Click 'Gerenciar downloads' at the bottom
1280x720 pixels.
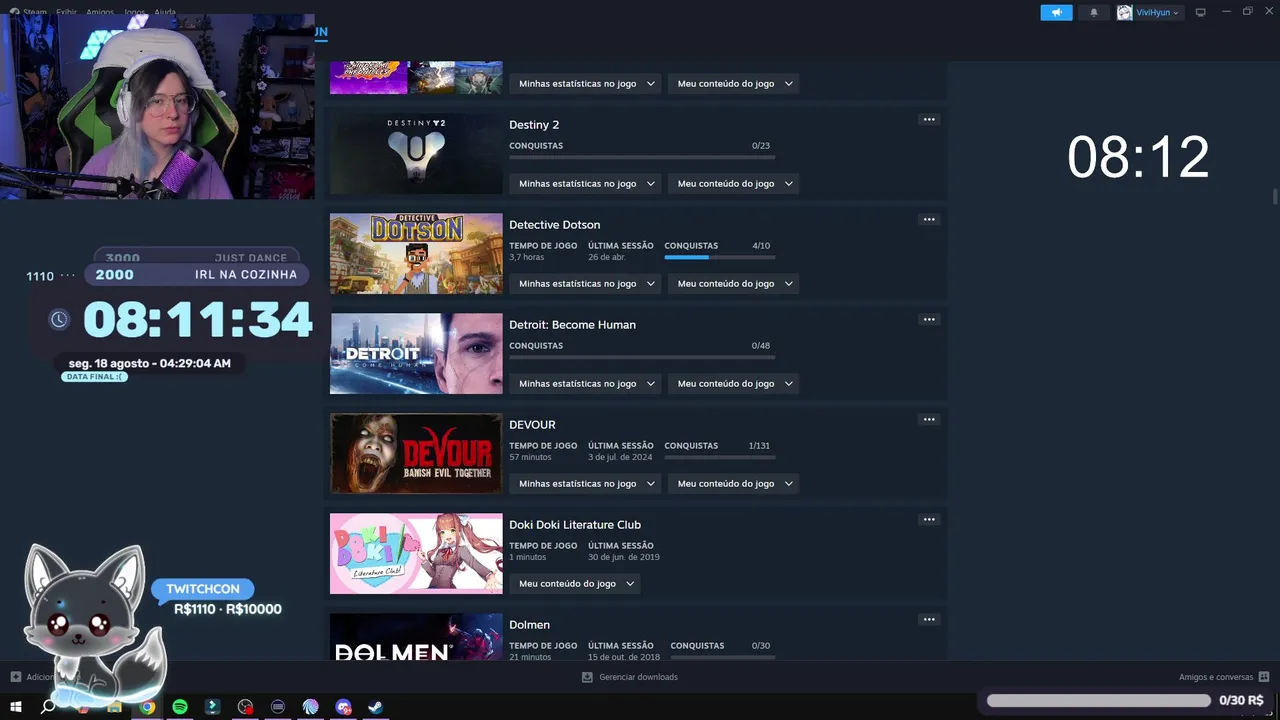pyautogui.click(x=638, y=677)
